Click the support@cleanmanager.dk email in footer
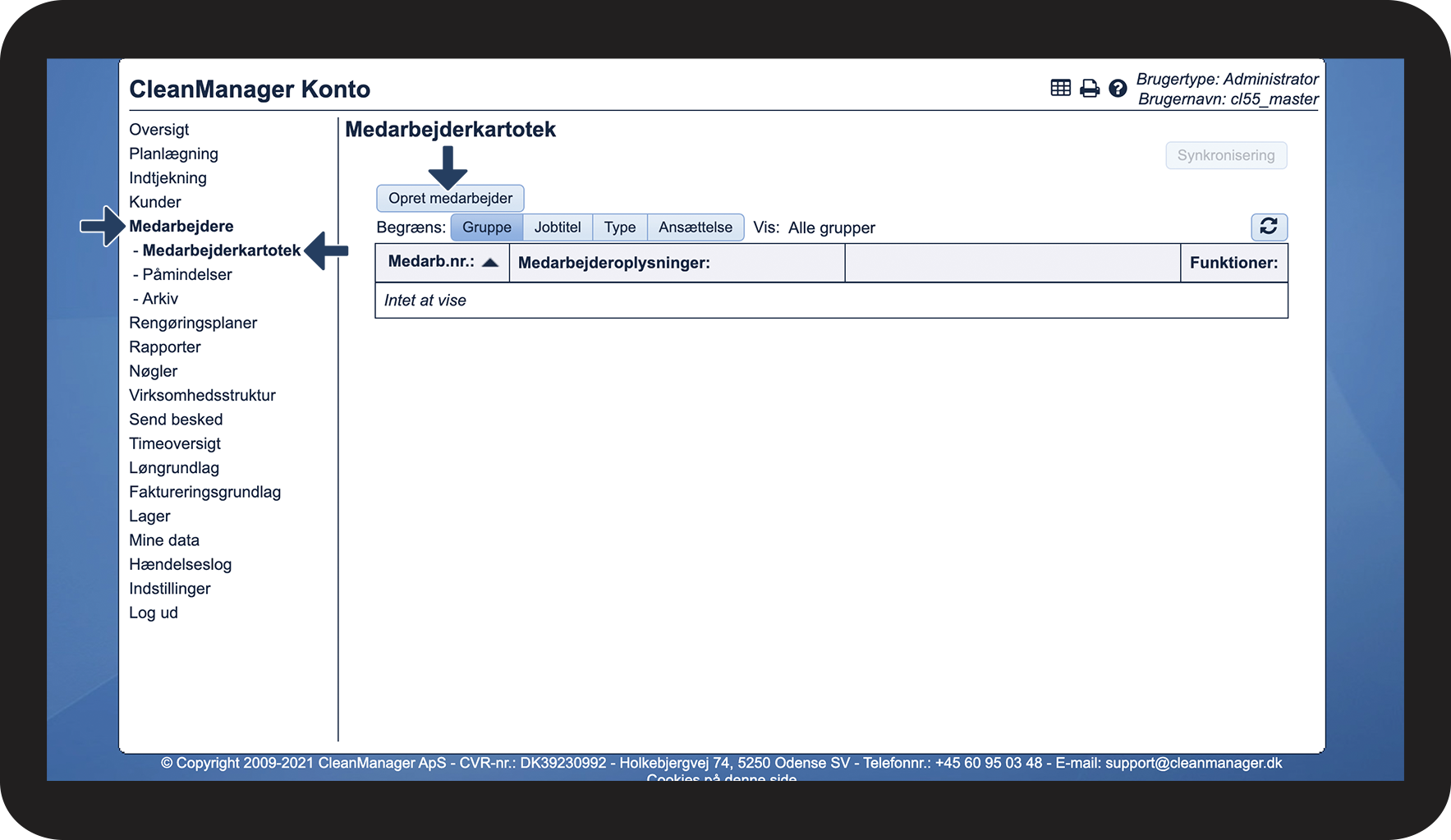1451x840 pixels. pos(1194,763)
